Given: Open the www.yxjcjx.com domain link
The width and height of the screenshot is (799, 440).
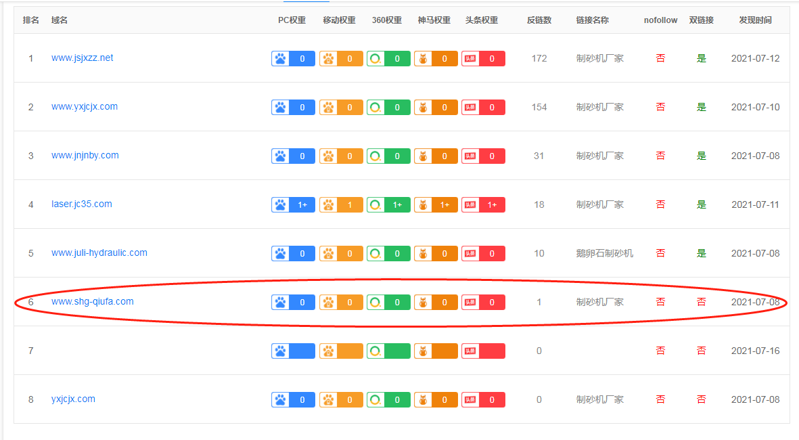Looking at the screenshot, I should (x=84, y=107).
